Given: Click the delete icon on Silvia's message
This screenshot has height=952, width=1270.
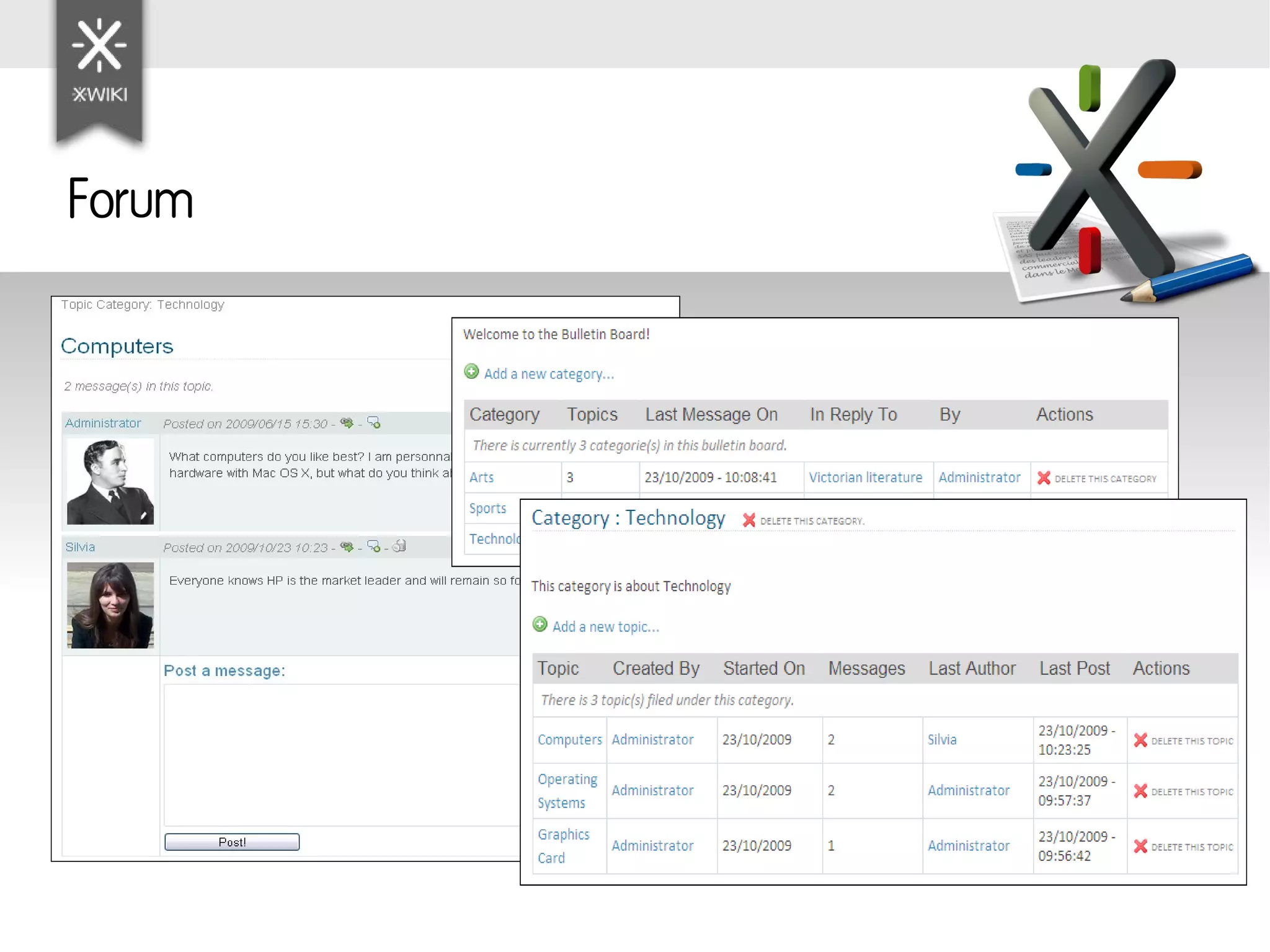Looking at the screenshot, I should point(400,546).
